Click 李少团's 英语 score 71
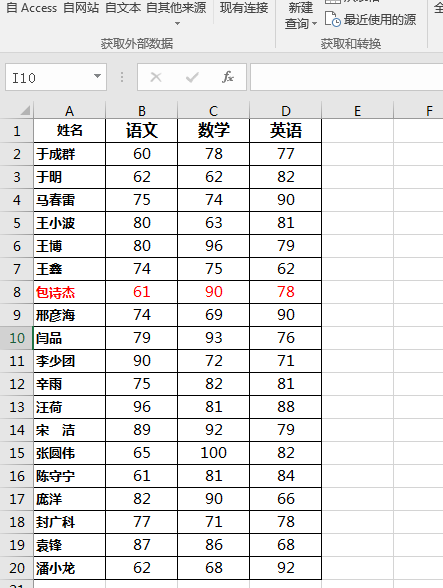 [x=285, y=361]
